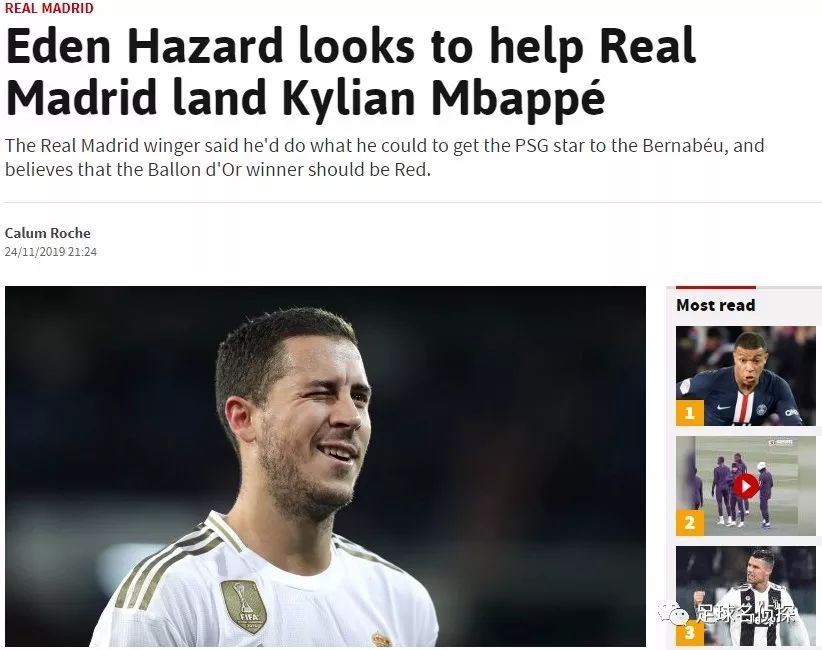Open most read Ronaldo story thumbnail

(x=745, y=595)
